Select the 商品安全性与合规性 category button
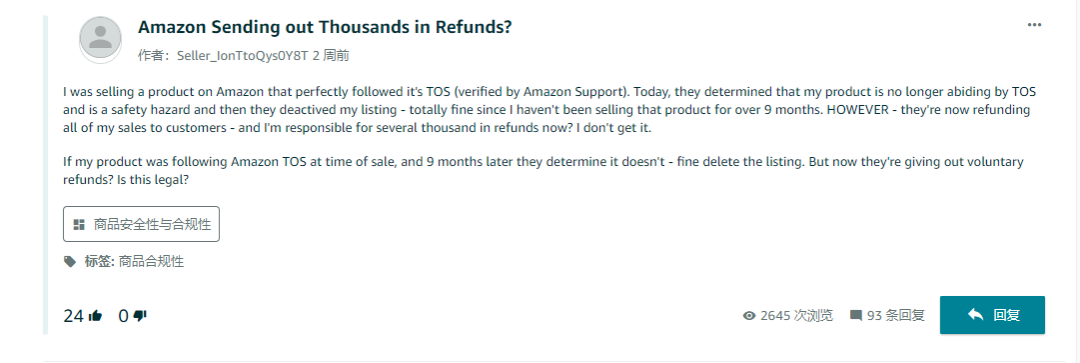 pyautogui.click(x=141, y=224)
